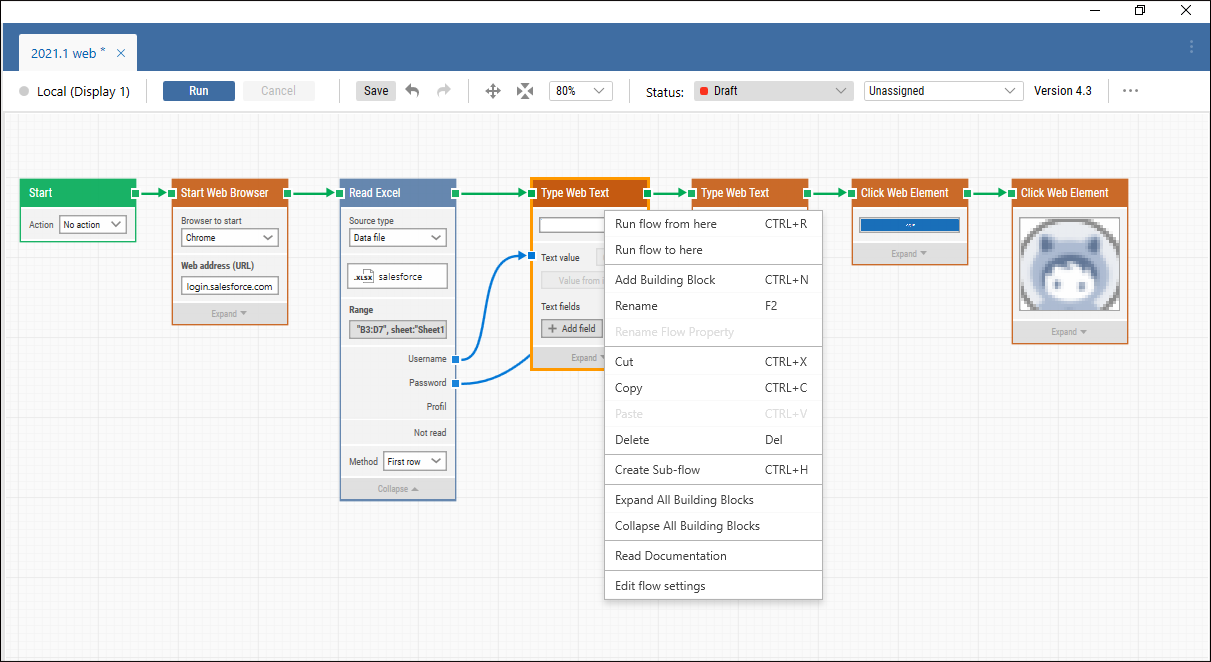The width and height of the screenshot is (1211, 662).
Task: Undo the last change
Action: coord(412,90)
